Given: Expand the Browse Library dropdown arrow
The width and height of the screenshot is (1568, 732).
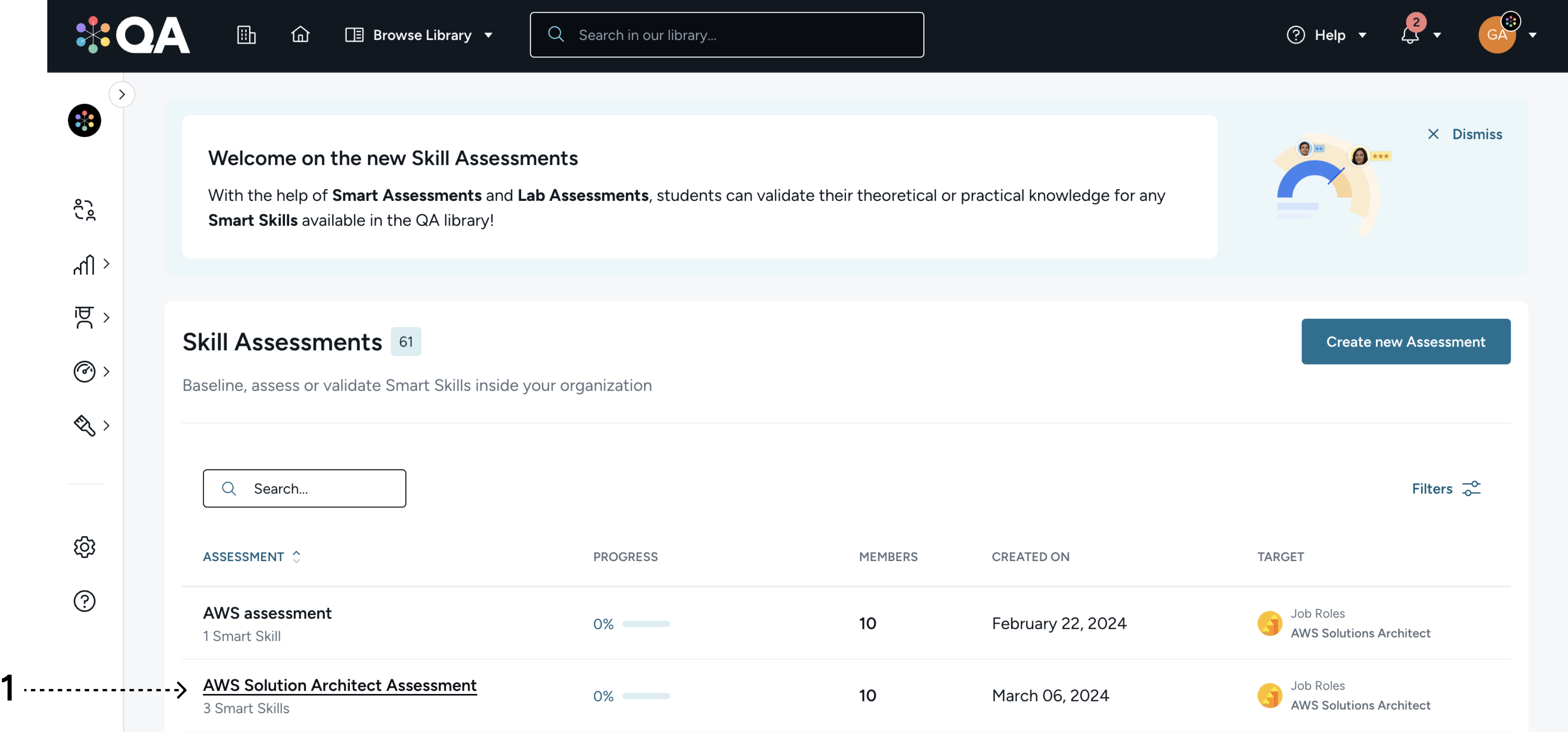Looking at the screenshot, I should (x=488, y=35).
